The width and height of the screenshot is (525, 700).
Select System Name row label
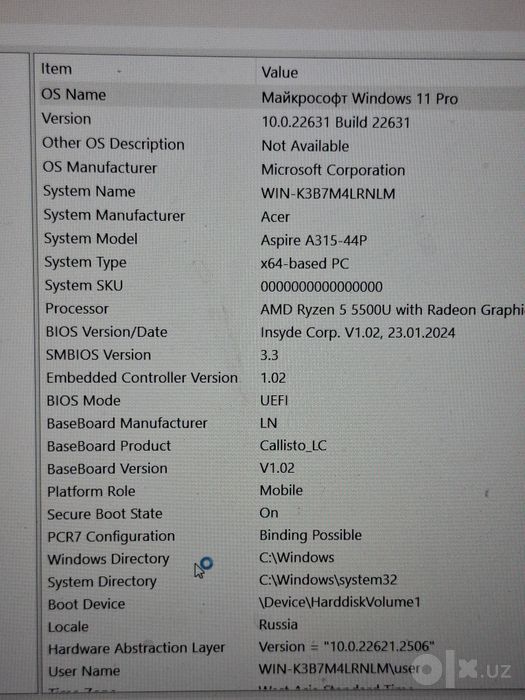(x=89, y=192)
